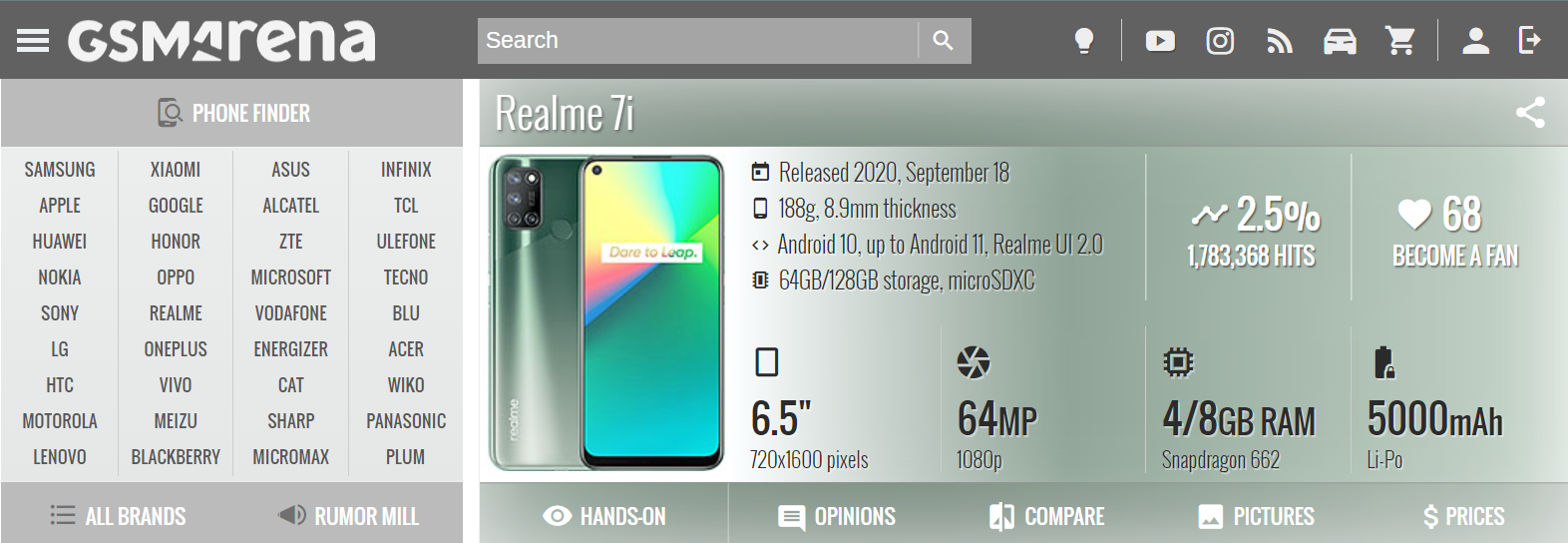Open the Samsung brand link
Image resolution: width=1568 pixels, height=543 pixels.
point(60,170)
